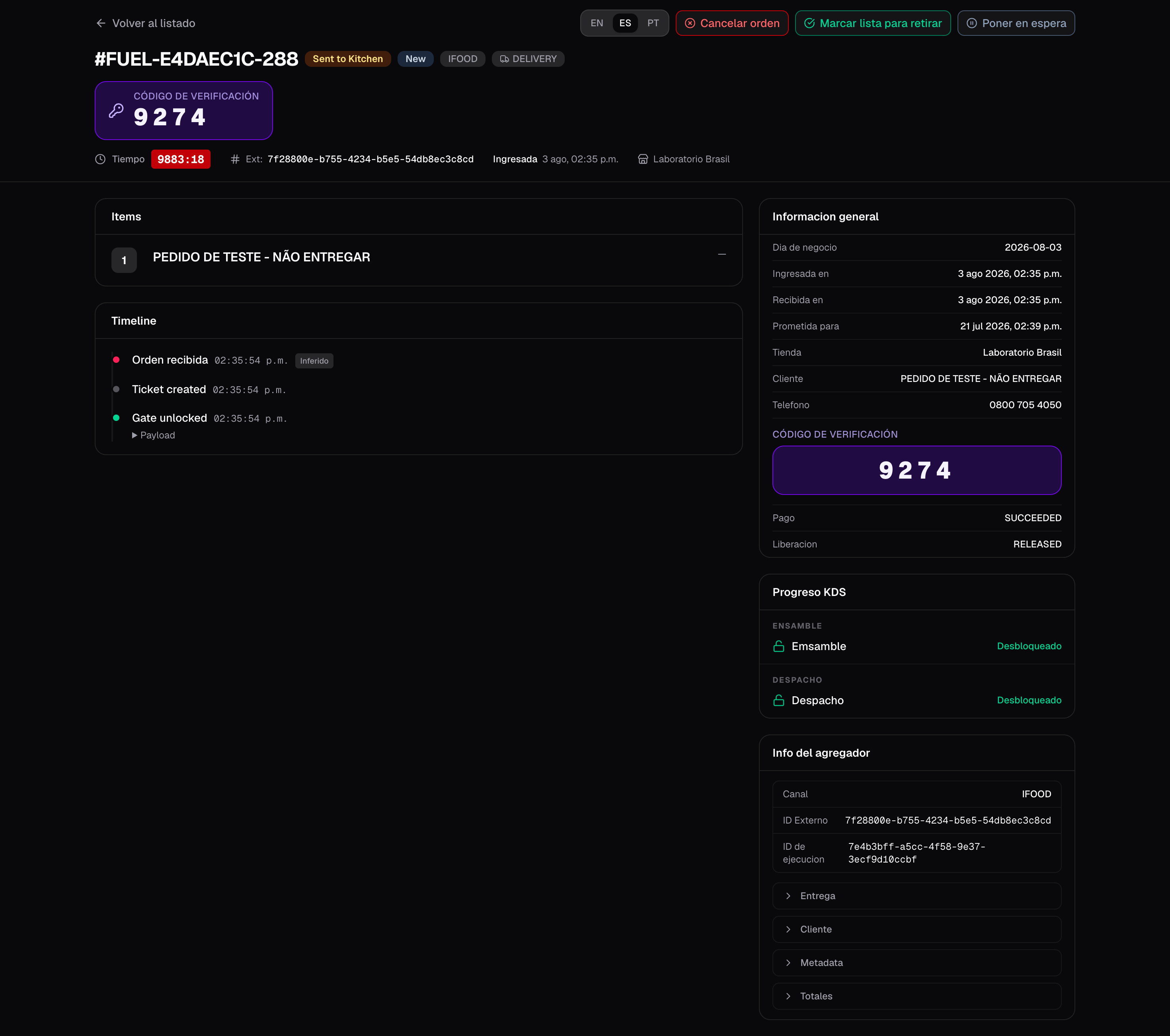Switch language to EN

tap(597, 23)
